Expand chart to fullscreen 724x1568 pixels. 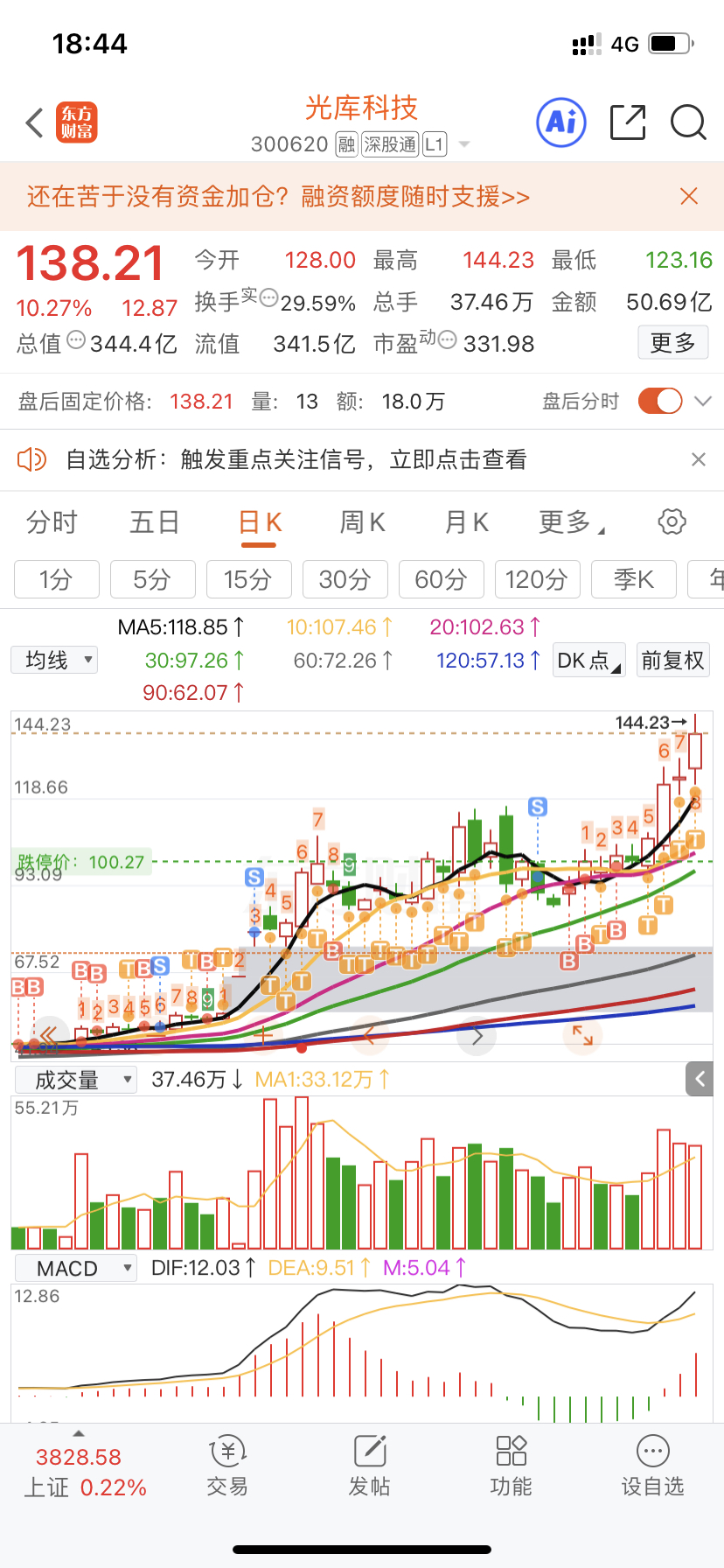point(583,1037)
